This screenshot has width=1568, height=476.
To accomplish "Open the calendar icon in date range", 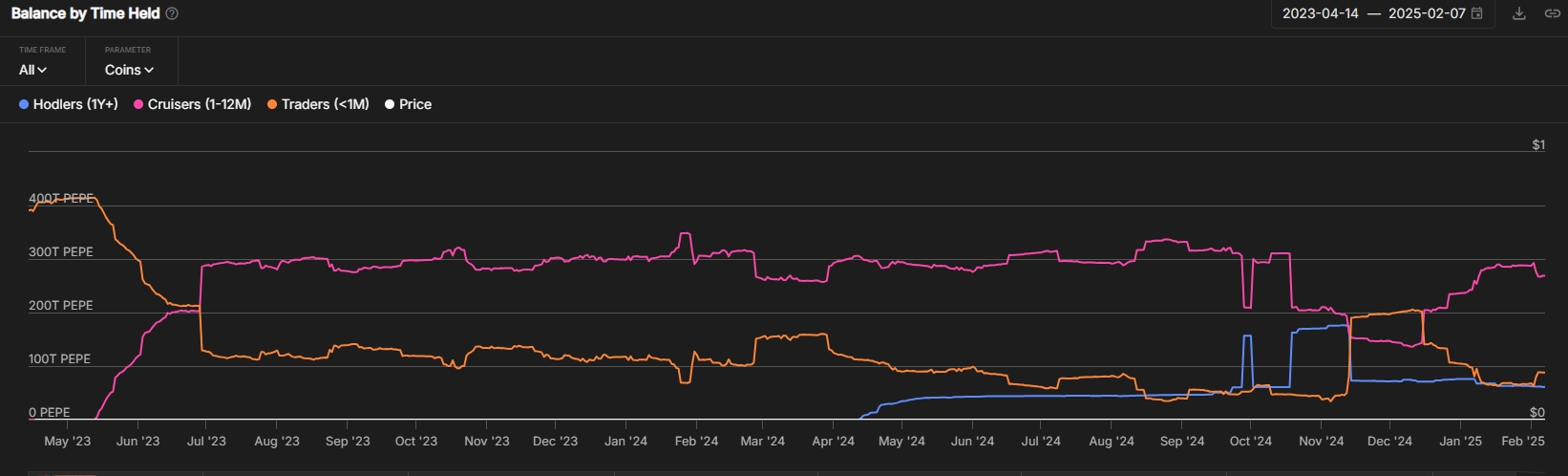I will tap(1477, 13).
